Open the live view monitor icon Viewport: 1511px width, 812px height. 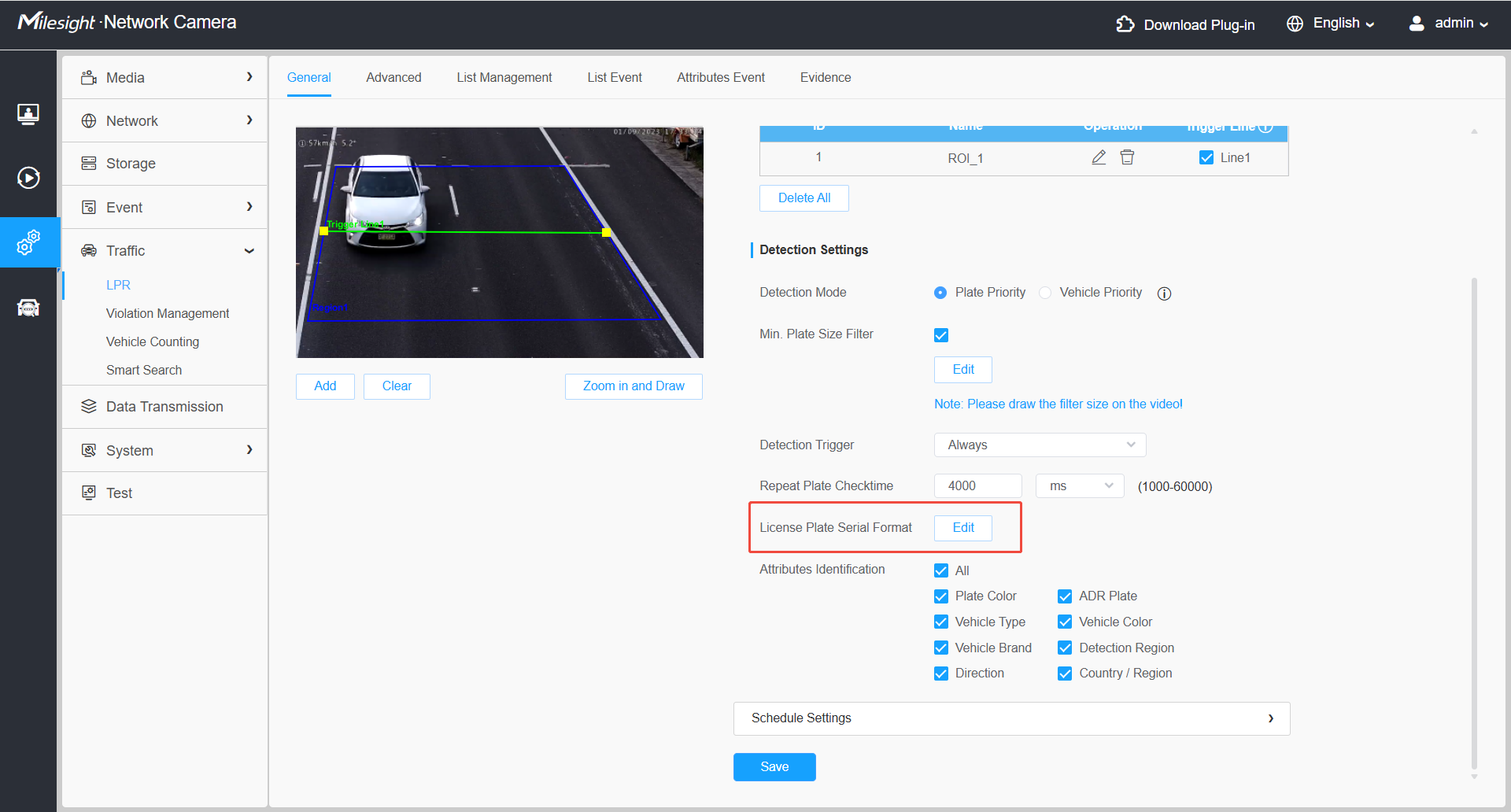click(28, 114)
